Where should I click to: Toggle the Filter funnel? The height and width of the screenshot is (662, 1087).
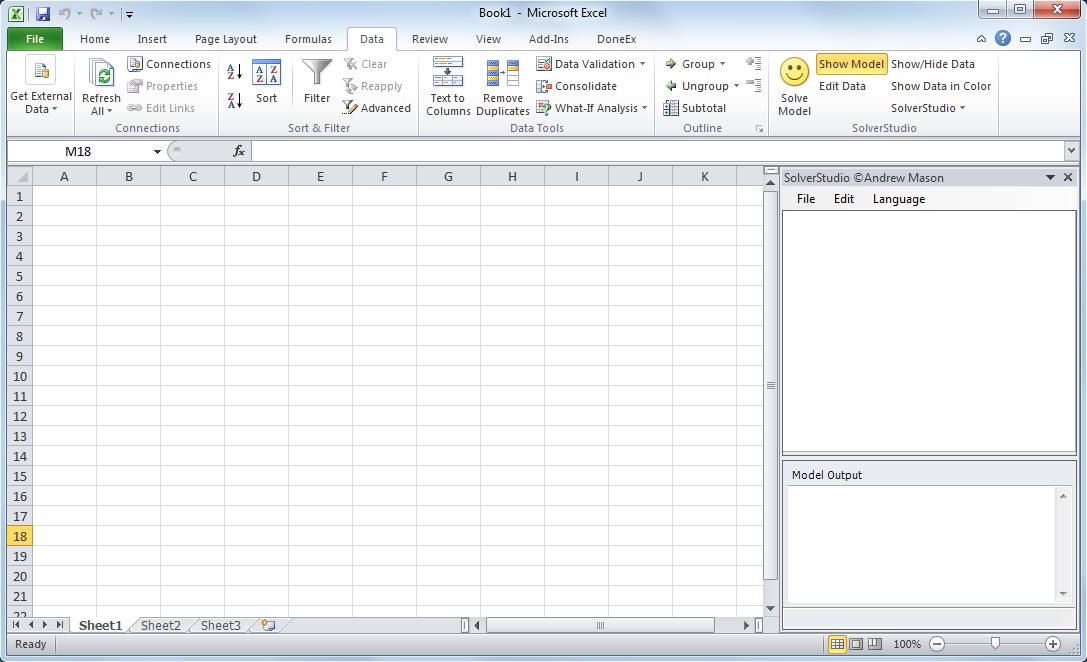[x=317, y=82]
